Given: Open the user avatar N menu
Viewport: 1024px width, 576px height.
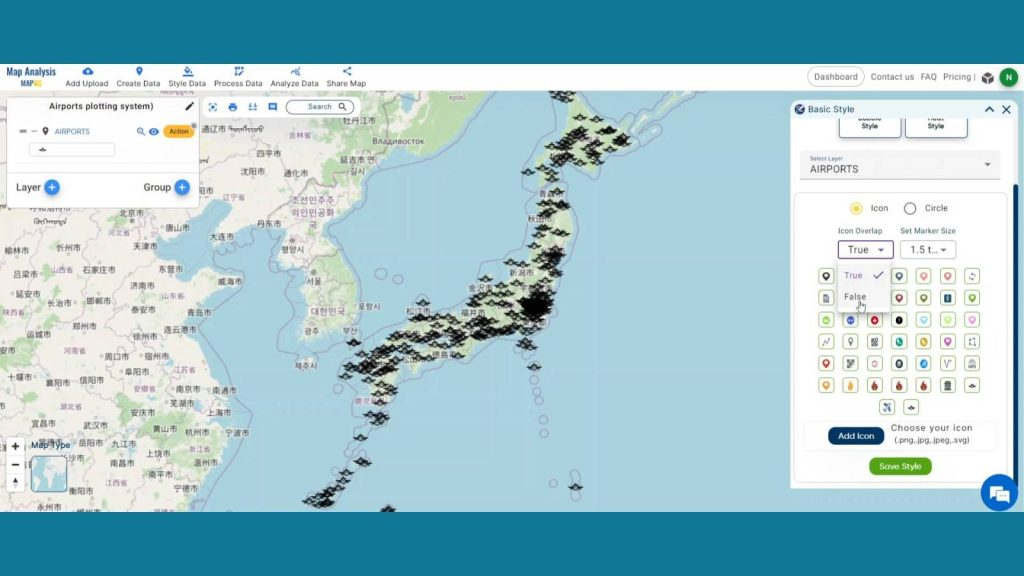Looking at the screenshot, I should [x=1008, y=77].
